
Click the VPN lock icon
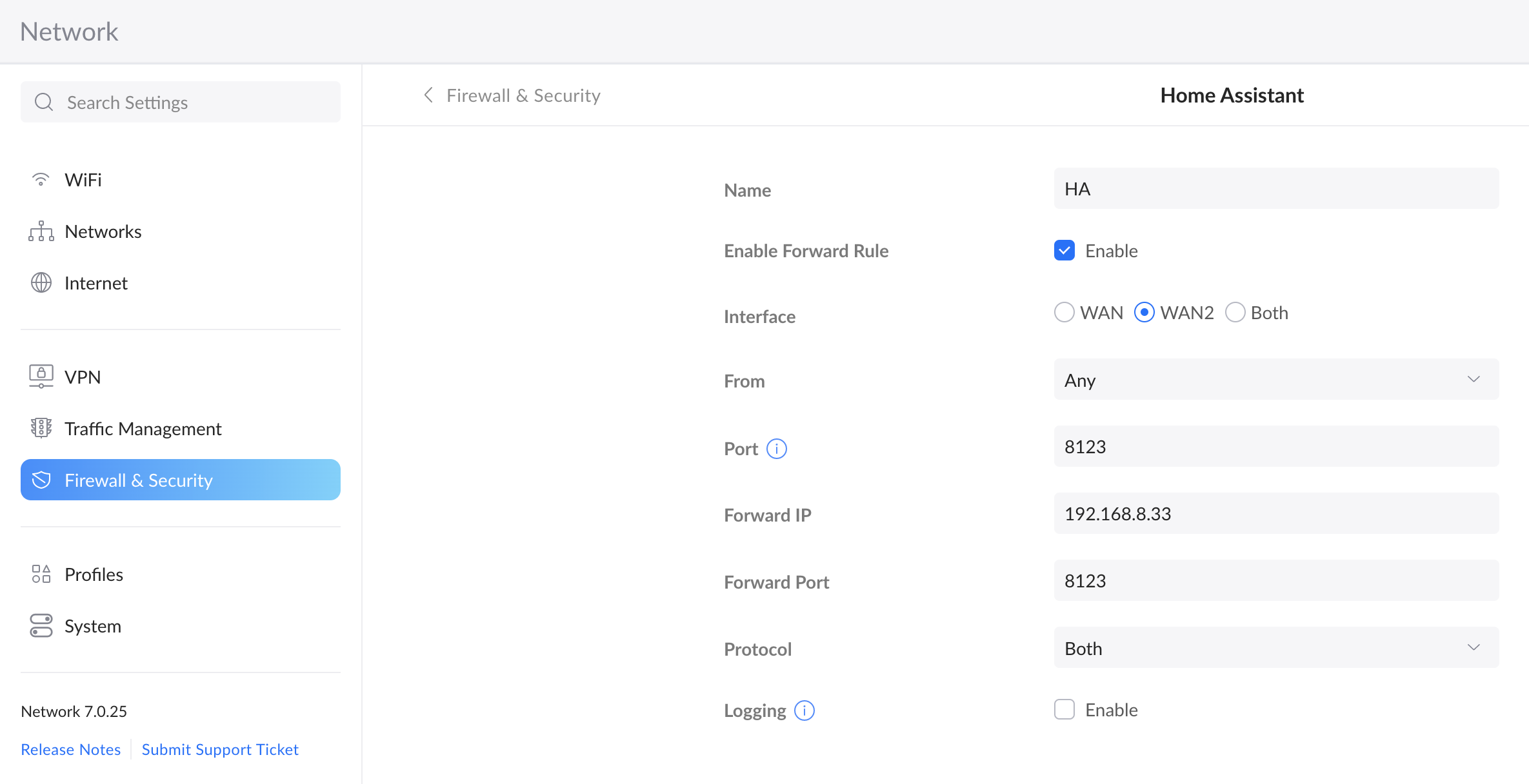(41, 377)
